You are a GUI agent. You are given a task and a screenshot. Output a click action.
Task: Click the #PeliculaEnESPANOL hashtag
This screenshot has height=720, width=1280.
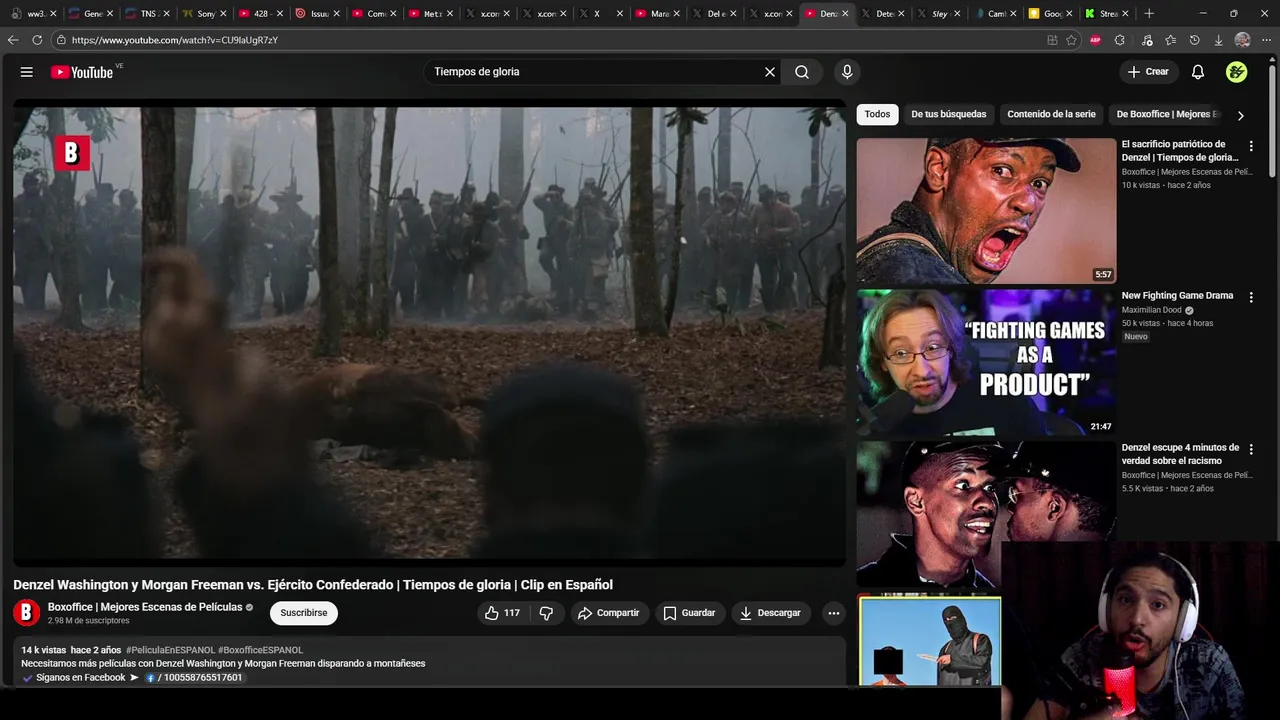[170, 650]
